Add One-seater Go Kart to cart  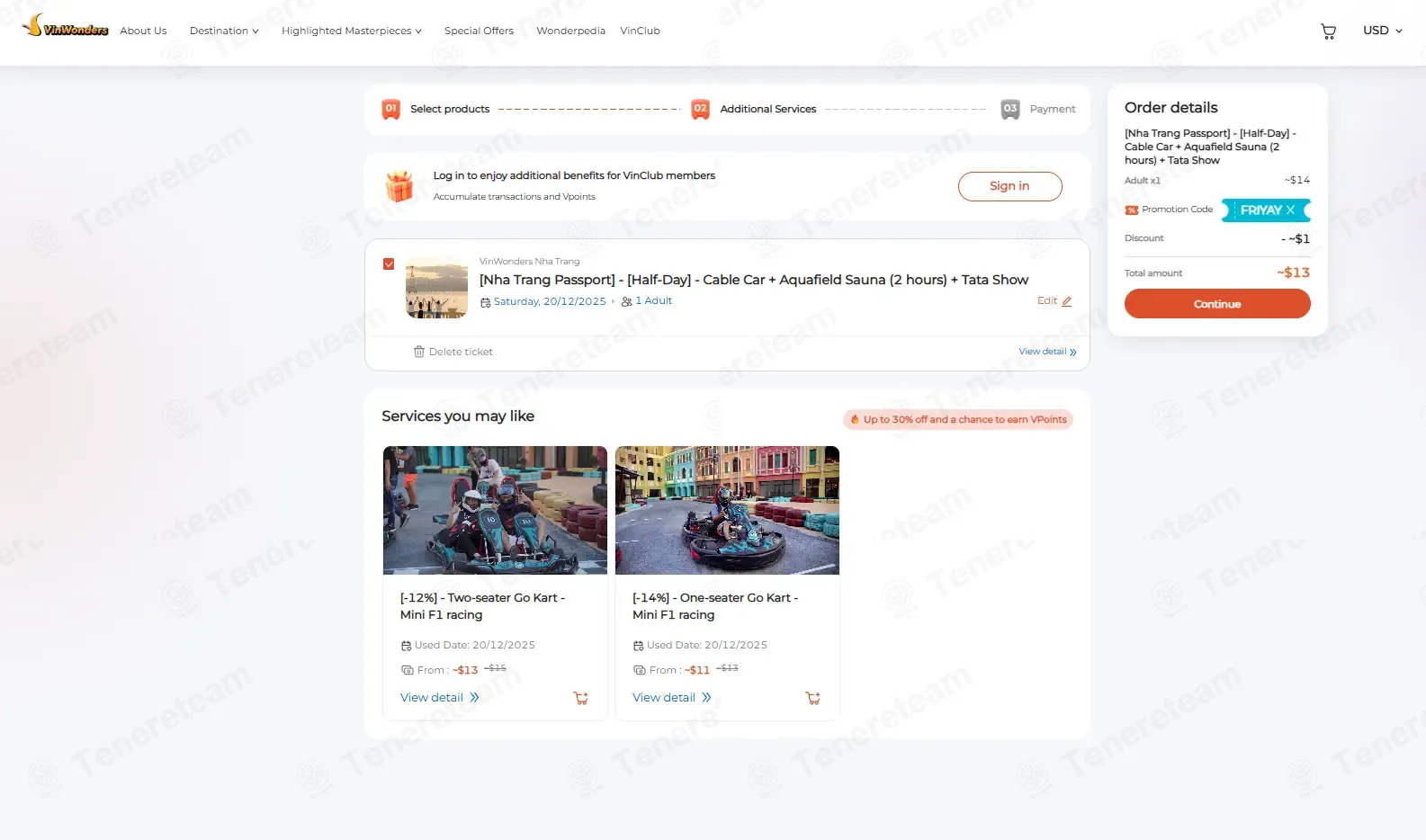813,698
